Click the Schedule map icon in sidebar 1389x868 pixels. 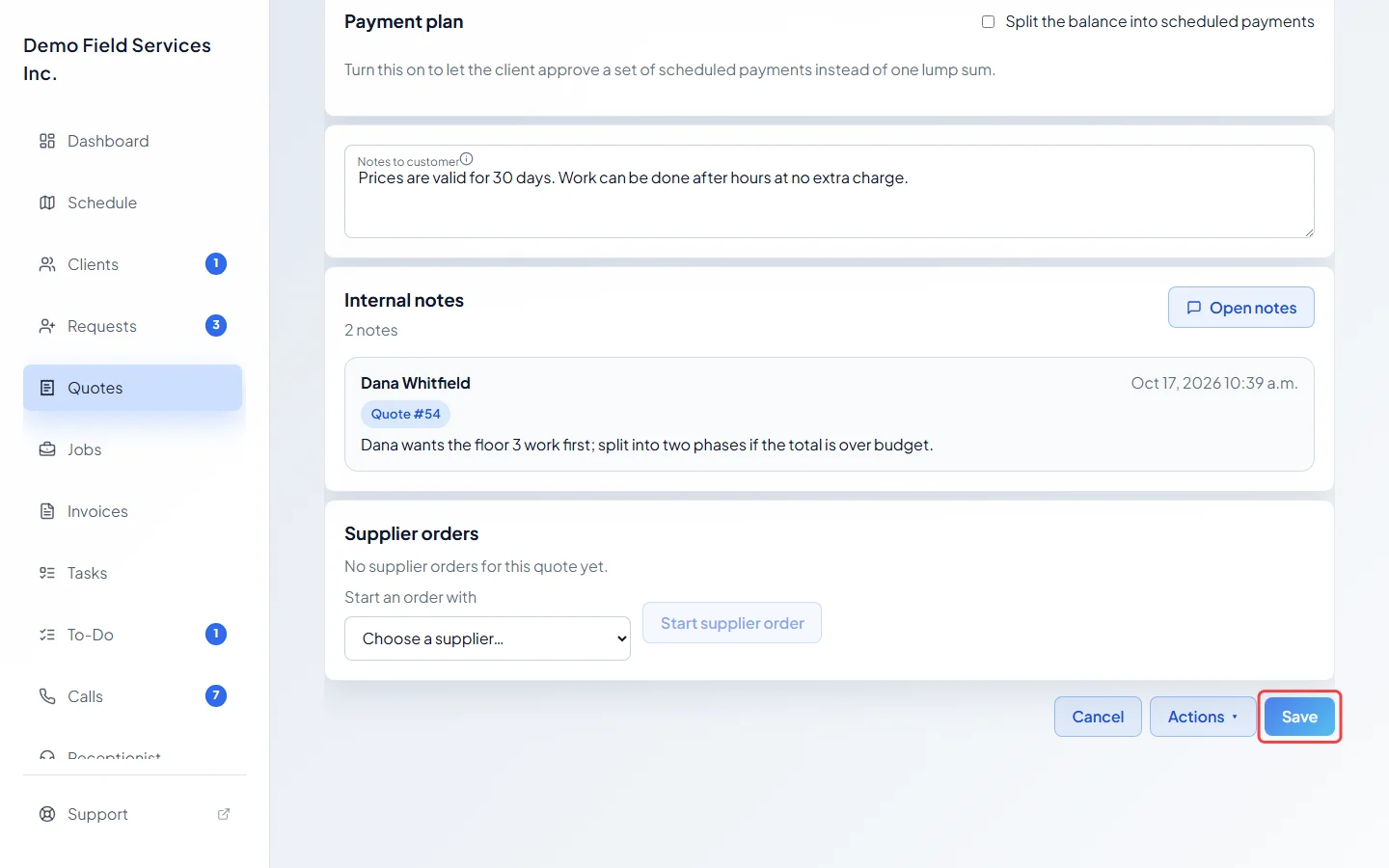pyautogui.click(x=47, y=203)
